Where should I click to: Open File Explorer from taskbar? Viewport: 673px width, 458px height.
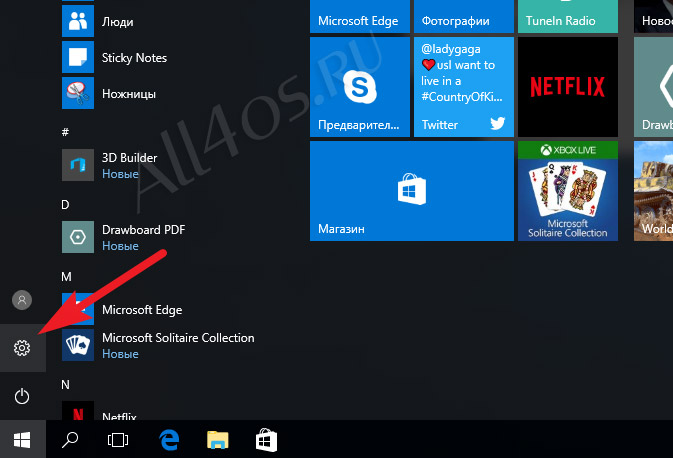point(218,440)
